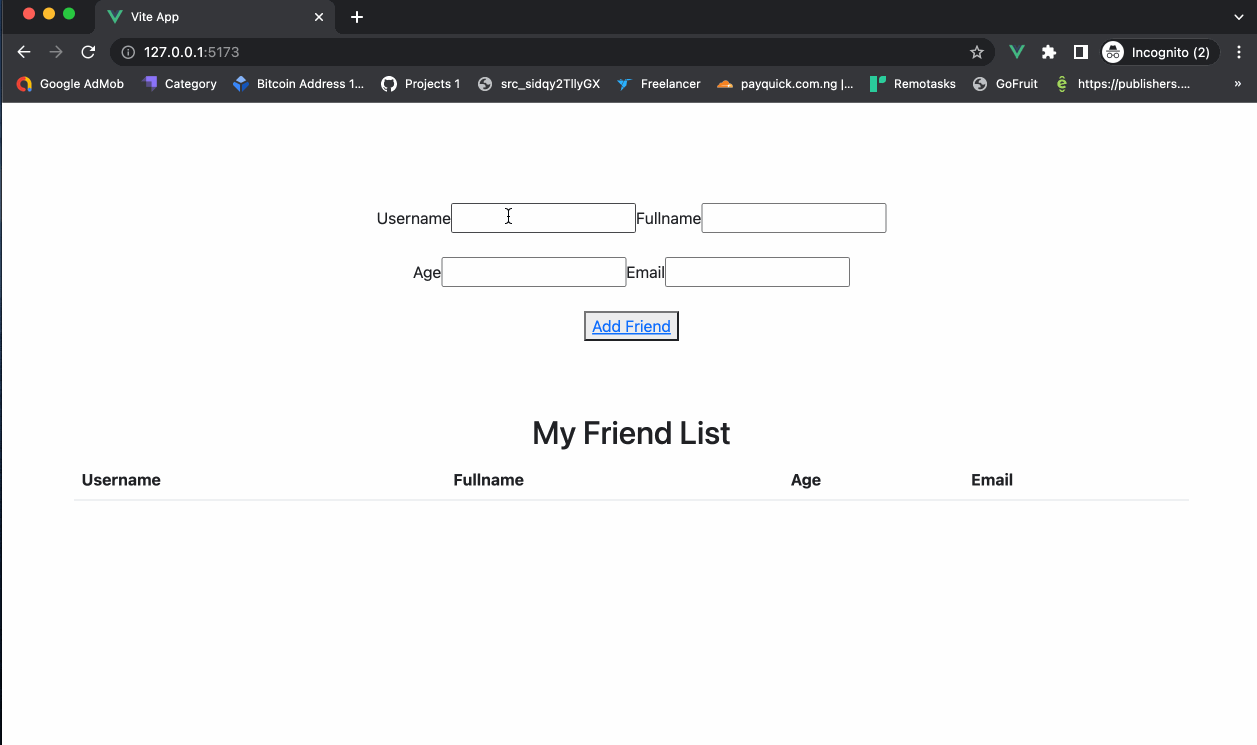Screen dimensions: 1257x745
Task: Expand the tab search dropdown arrow
Action: click(1239, 17)
